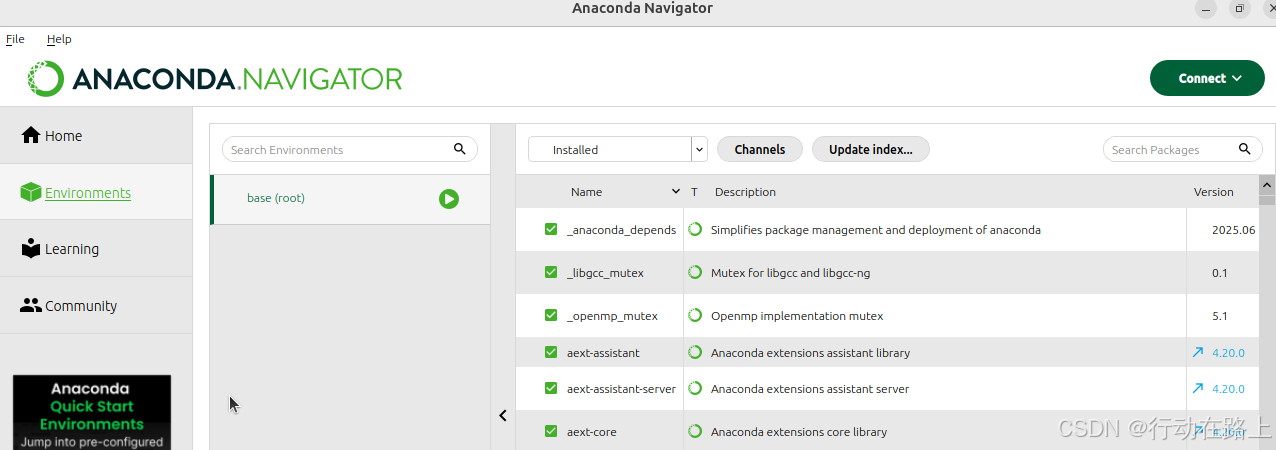
Task: Click 'Anaconda extensions assistant server' description
Action: click(810, 389)
